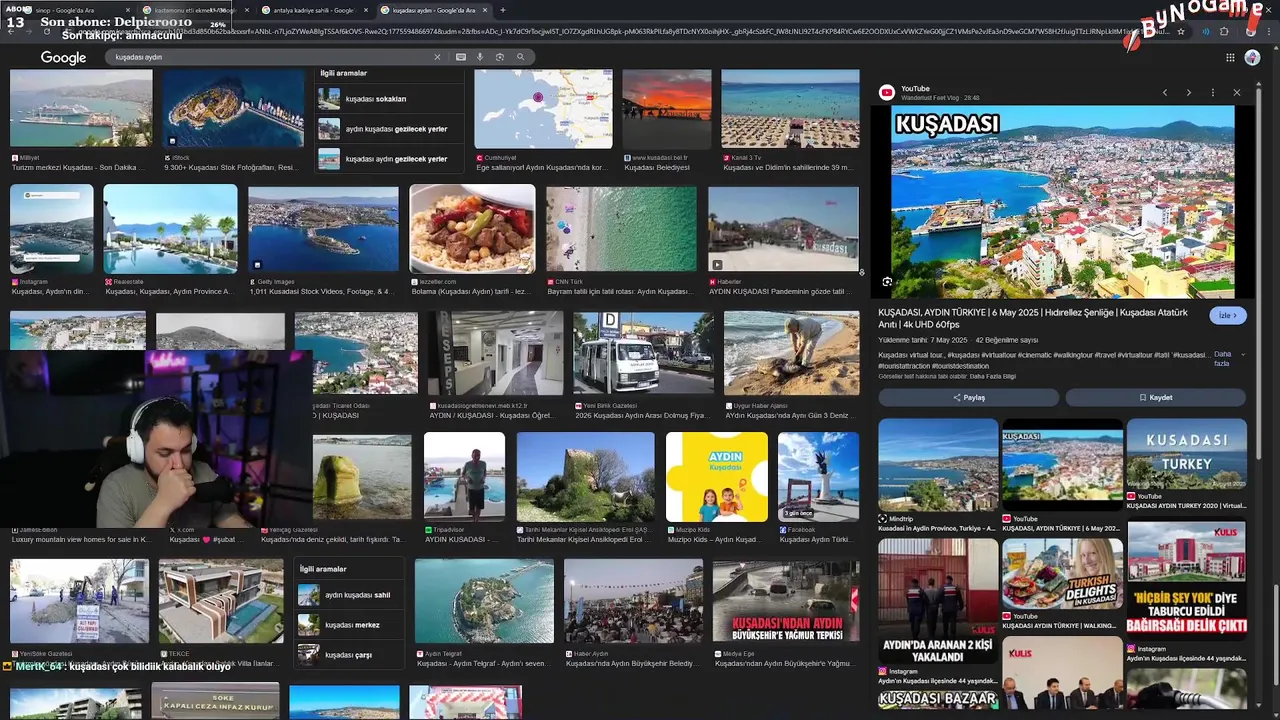Select the 'kuşadası aydın' tab
Viewport: 1280px width, 720px height.
(435, 10)
